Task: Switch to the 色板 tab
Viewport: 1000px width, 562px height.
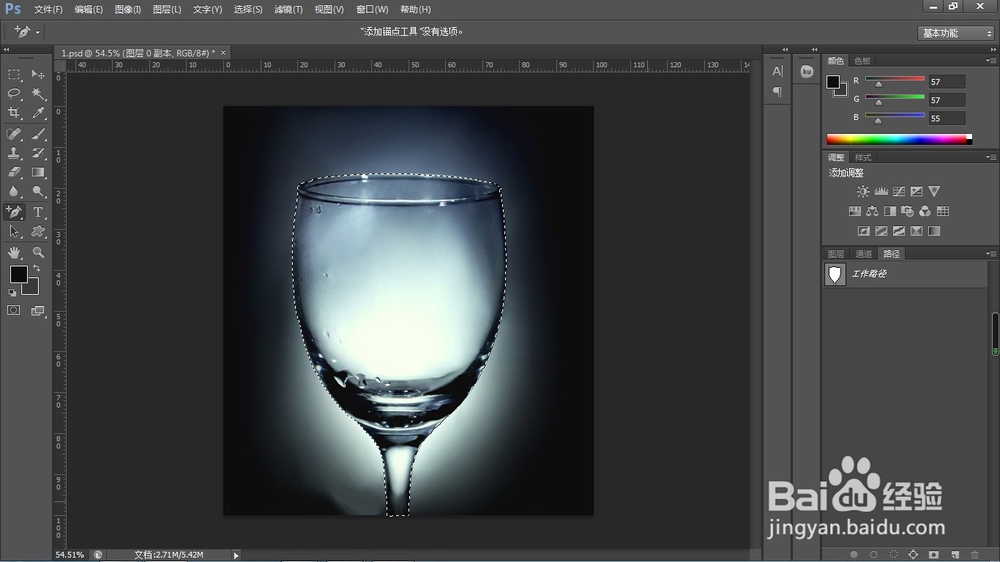Action: (x=862, y=61)
